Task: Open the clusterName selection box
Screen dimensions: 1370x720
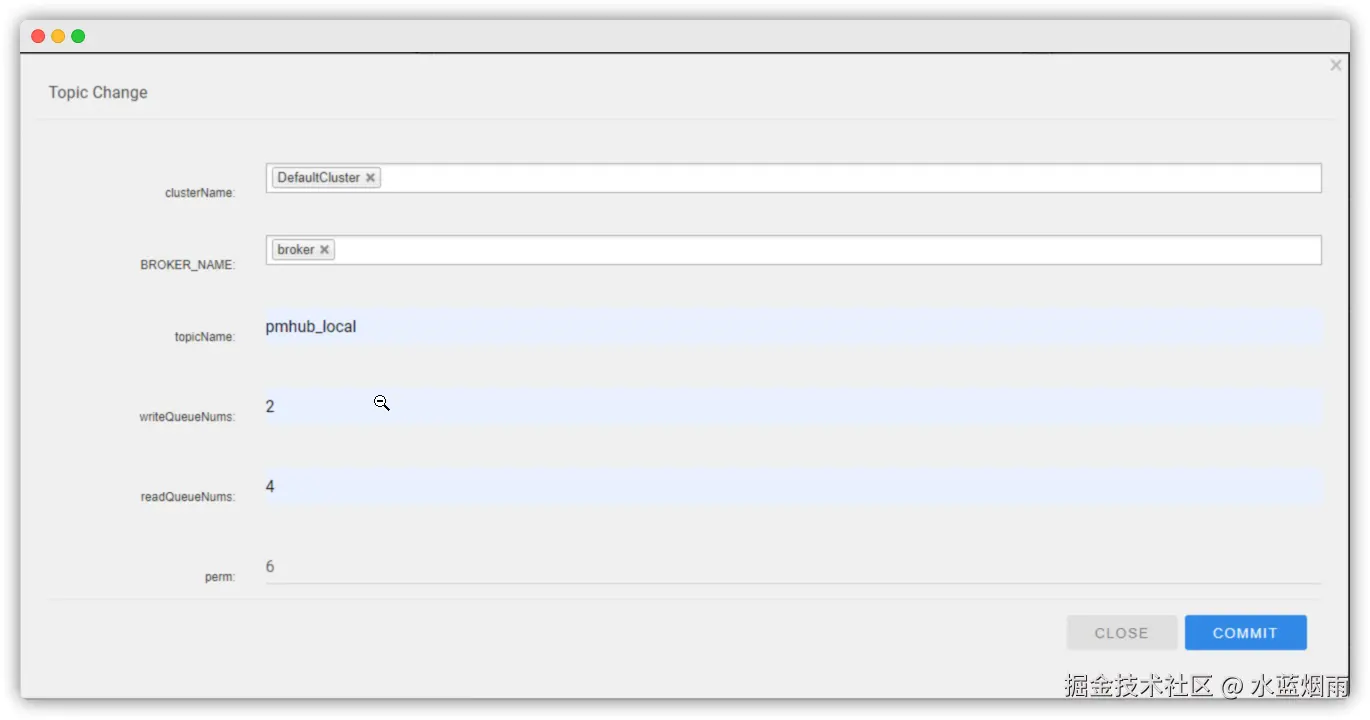Action: pos(850,178)
